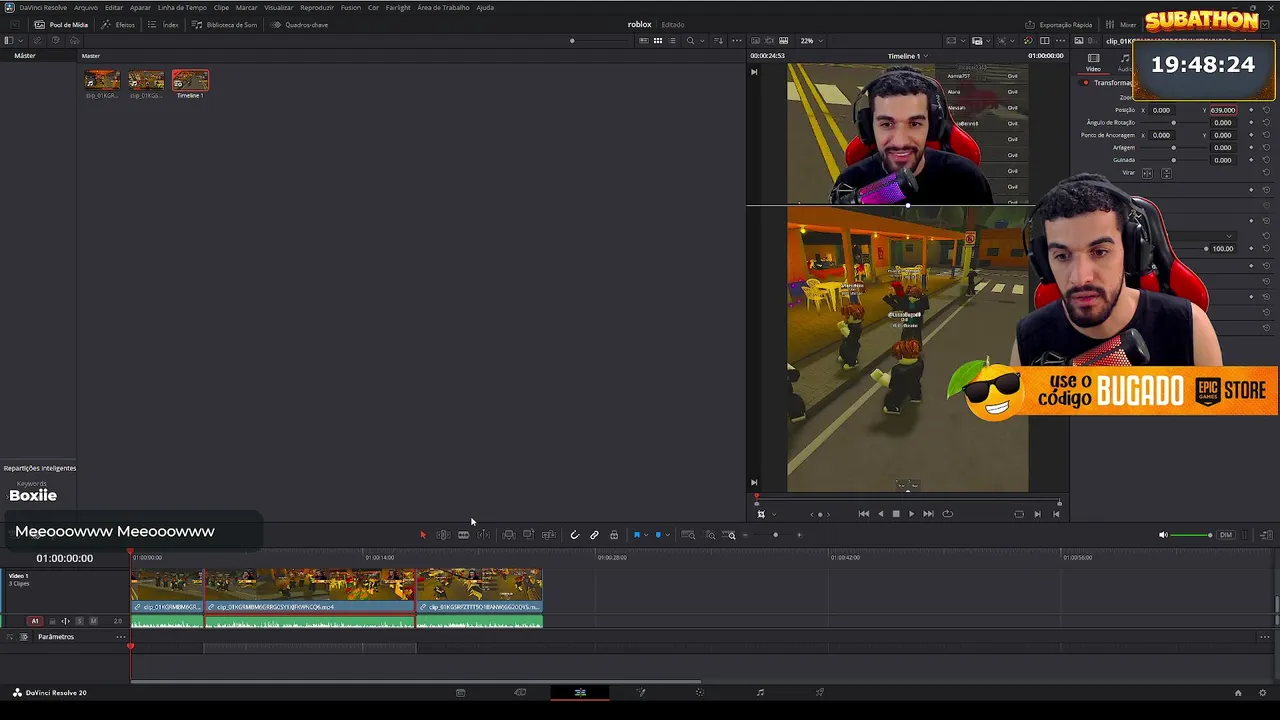Mute the monitor speaker volume icon
This screenshot has height=720, width=1280.
pos(1163,535)
